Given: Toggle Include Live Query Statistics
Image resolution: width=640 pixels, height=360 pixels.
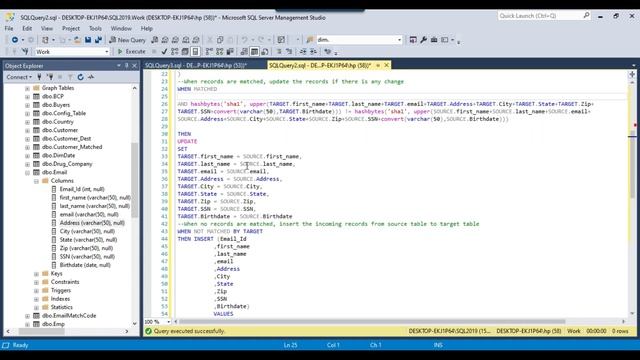Looking at the screenshot, I should click(220, 51).
